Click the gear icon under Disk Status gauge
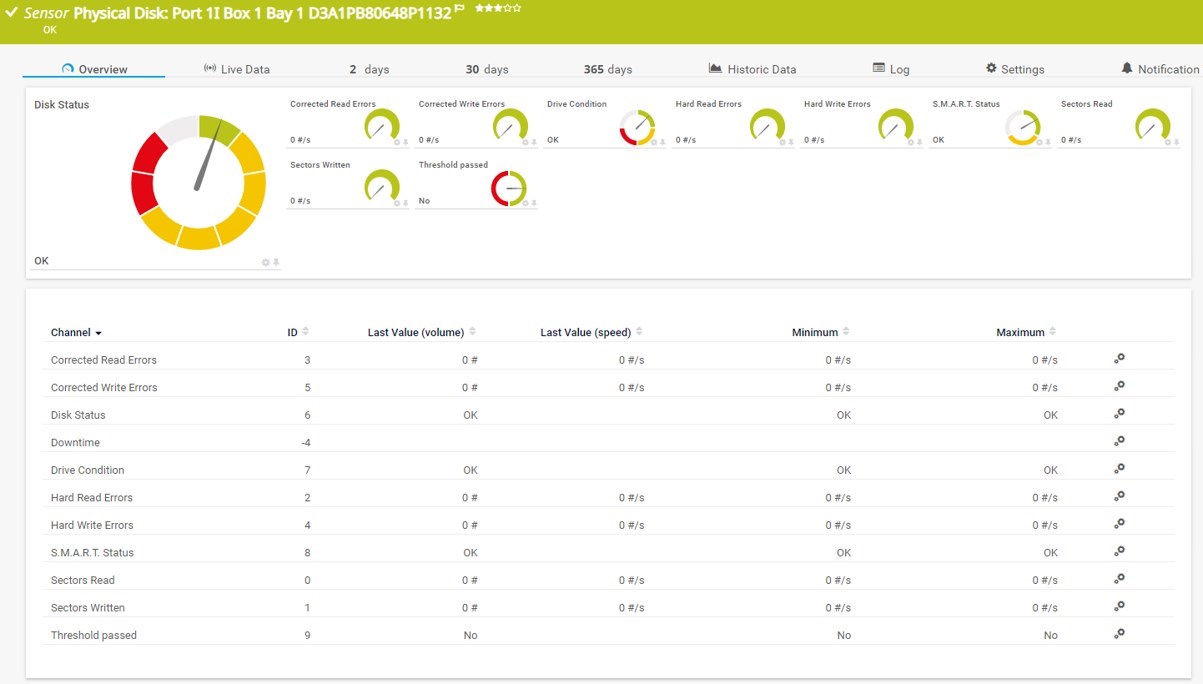1203x684 pixels. click(x=266, y=262)
